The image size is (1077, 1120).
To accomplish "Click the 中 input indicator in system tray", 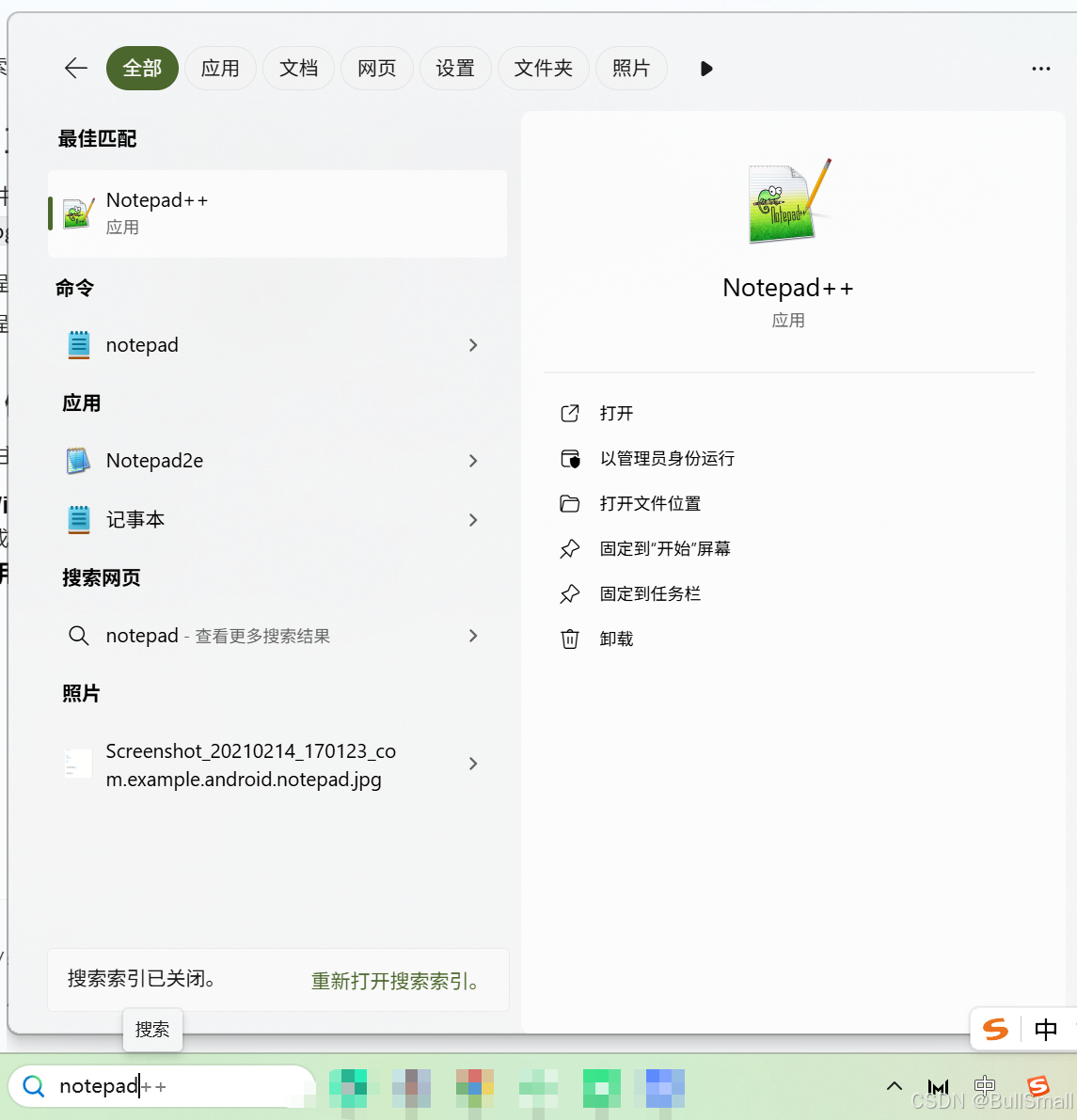I will tap(985, 1086).
